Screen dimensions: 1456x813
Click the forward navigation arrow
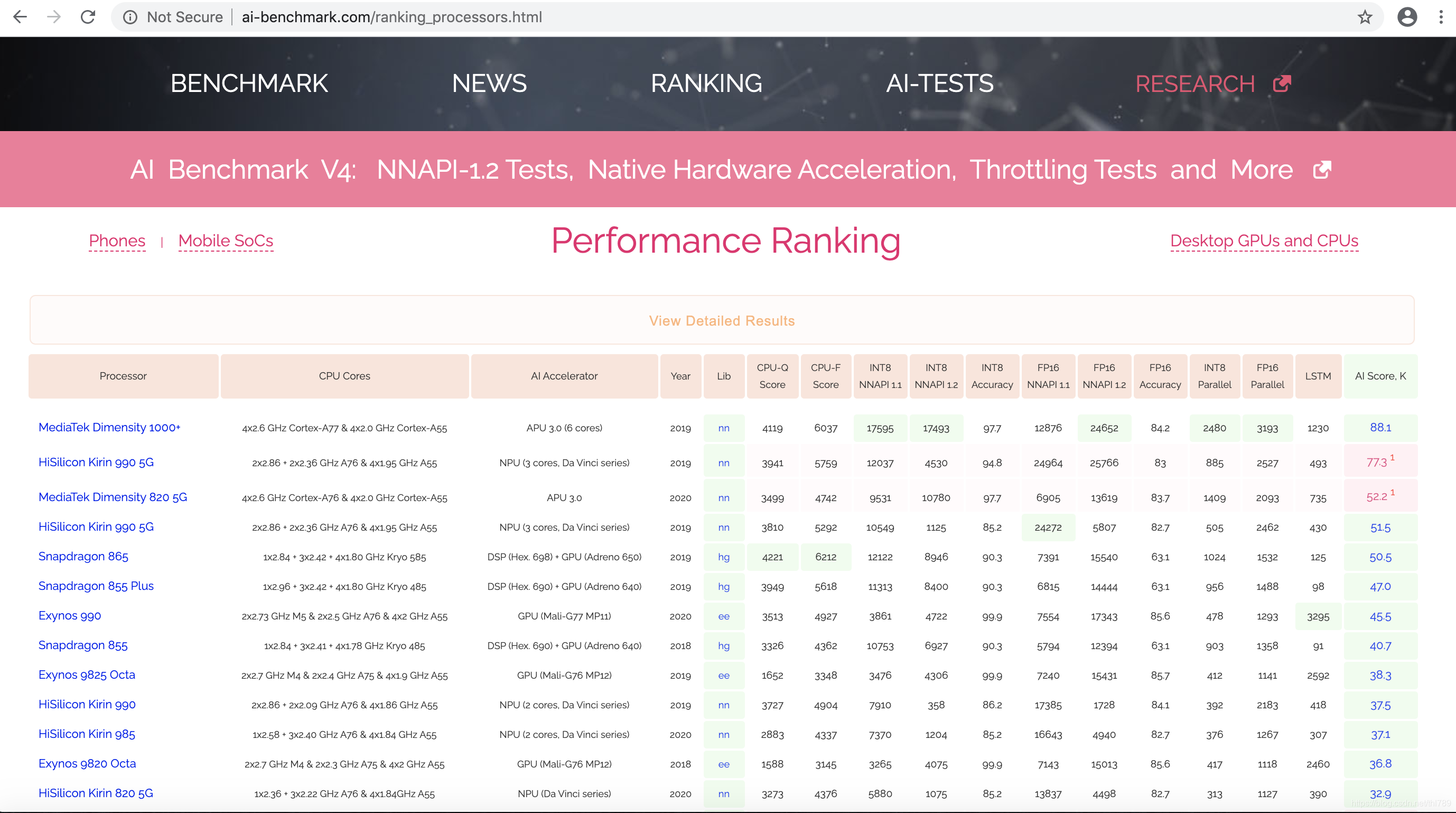coord(54,17)
